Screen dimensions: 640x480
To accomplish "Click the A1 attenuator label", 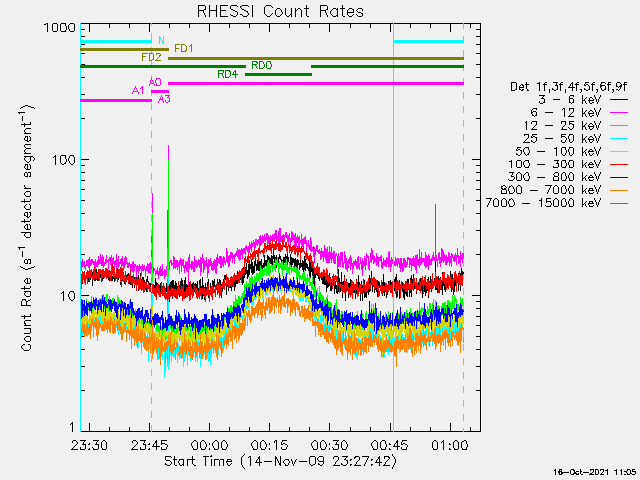I will tap(138, 90).
